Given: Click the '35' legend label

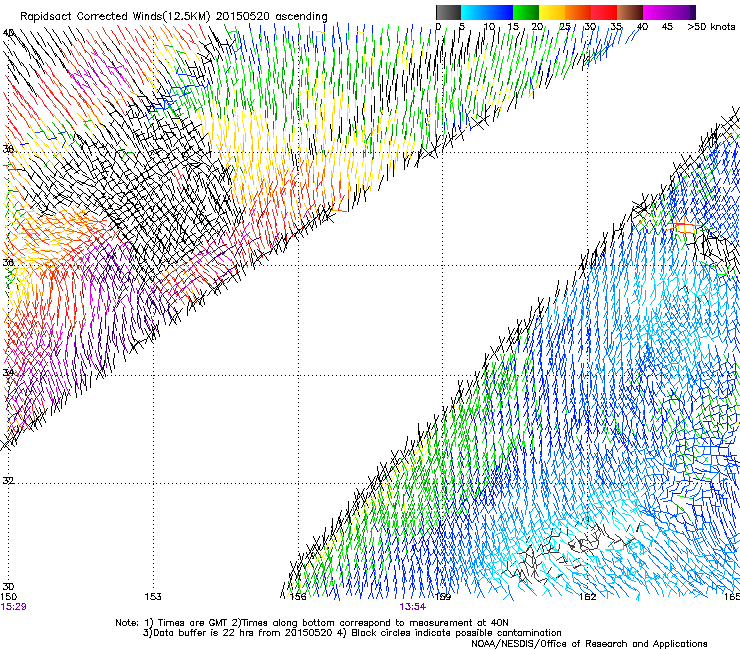Looking at the screenshot, I should tap(616, 27).
